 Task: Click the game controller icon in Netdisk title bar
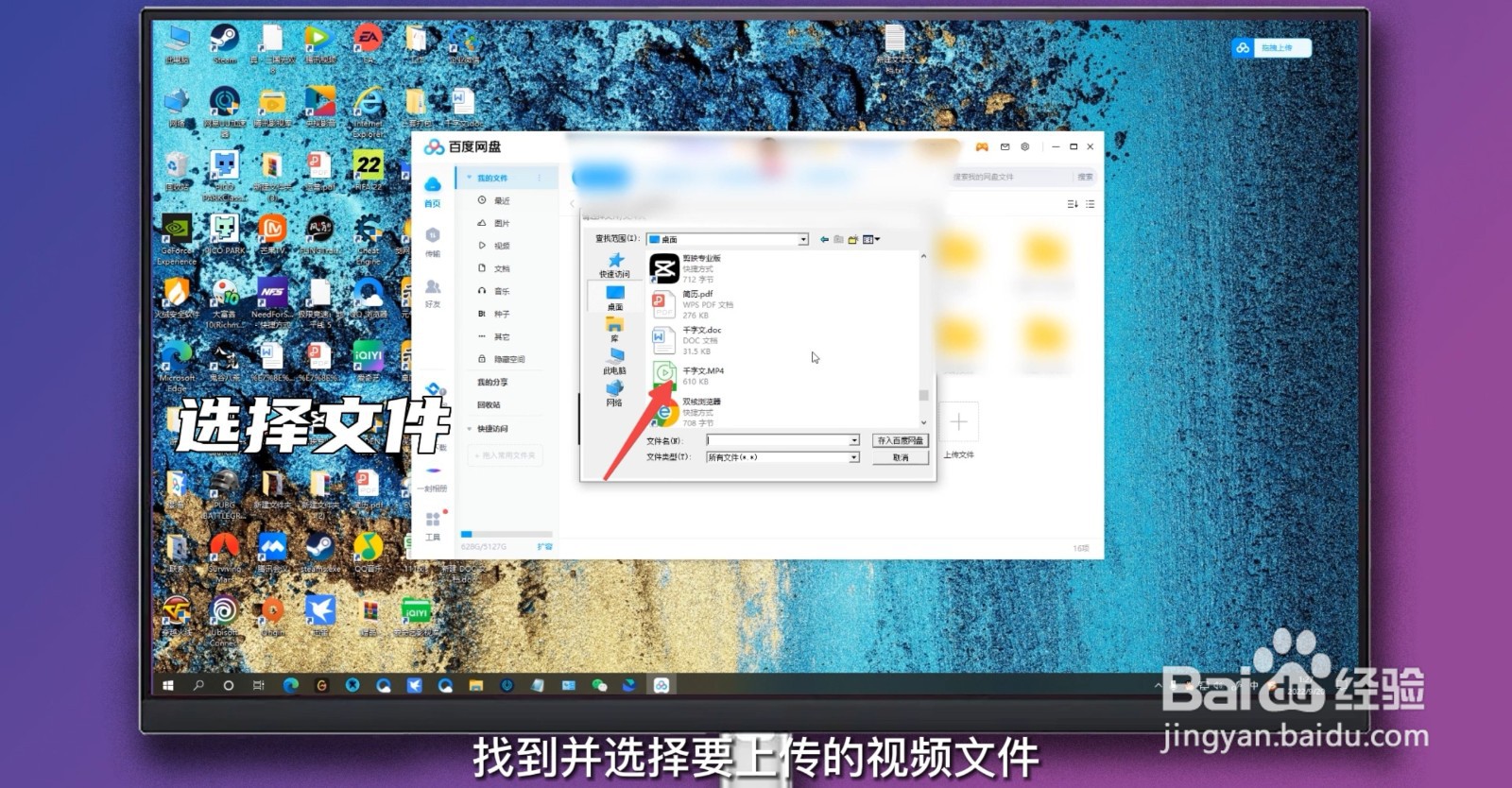tap(982, 146)
